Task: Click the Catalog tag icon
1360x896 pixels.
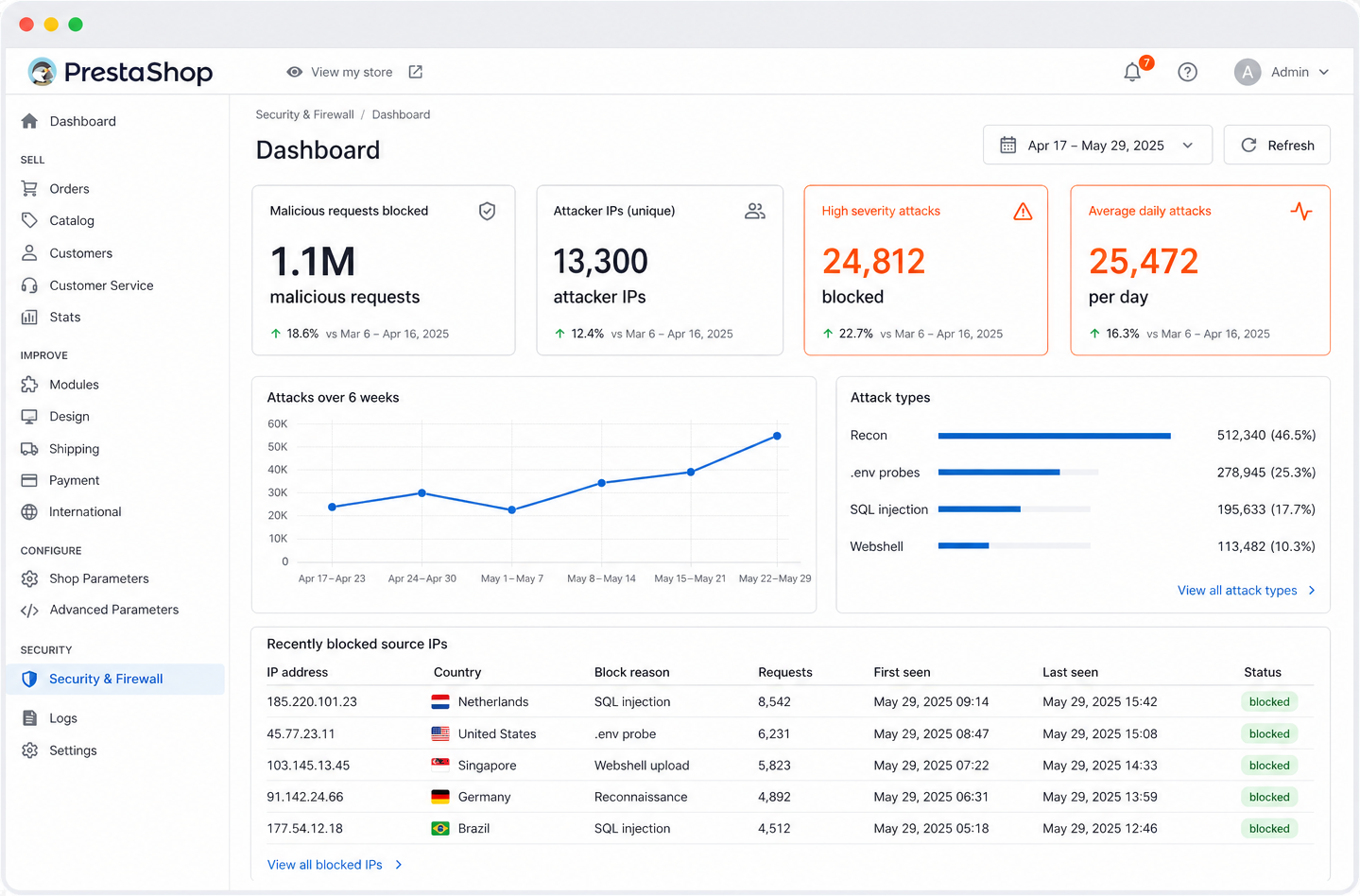Action: (x=29, y=220)
